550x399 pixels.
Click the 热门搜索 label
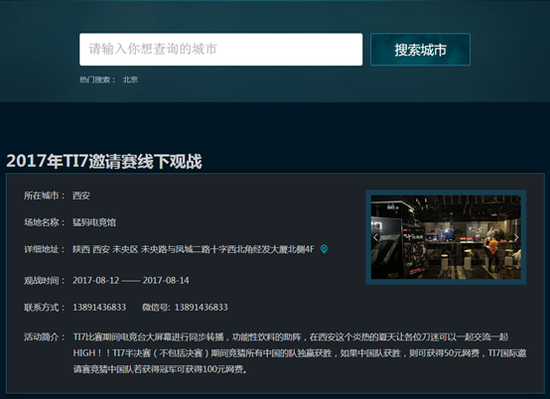(x=97, y=80)
